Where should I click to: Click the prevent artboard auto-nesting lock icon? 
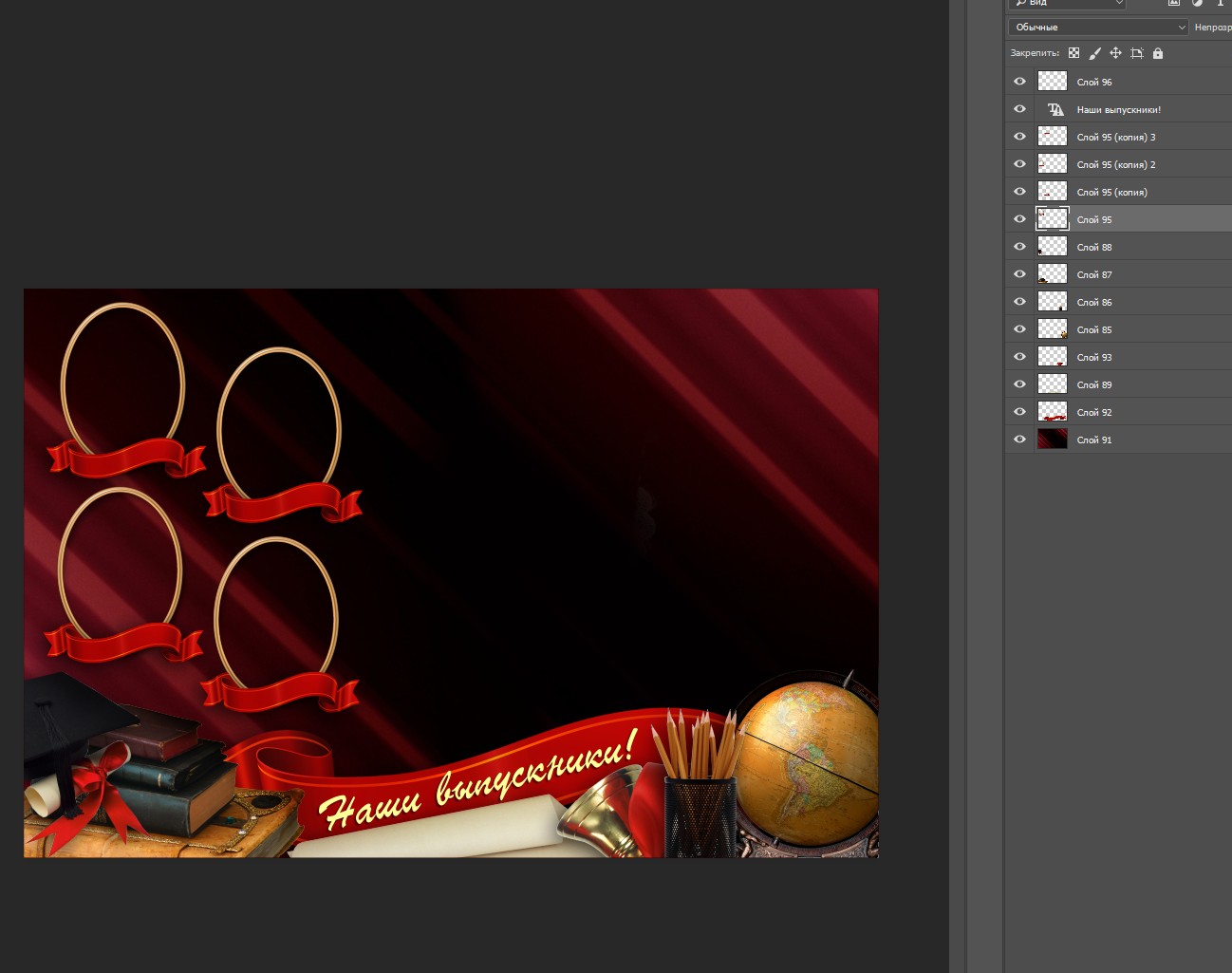[1136, 53]
